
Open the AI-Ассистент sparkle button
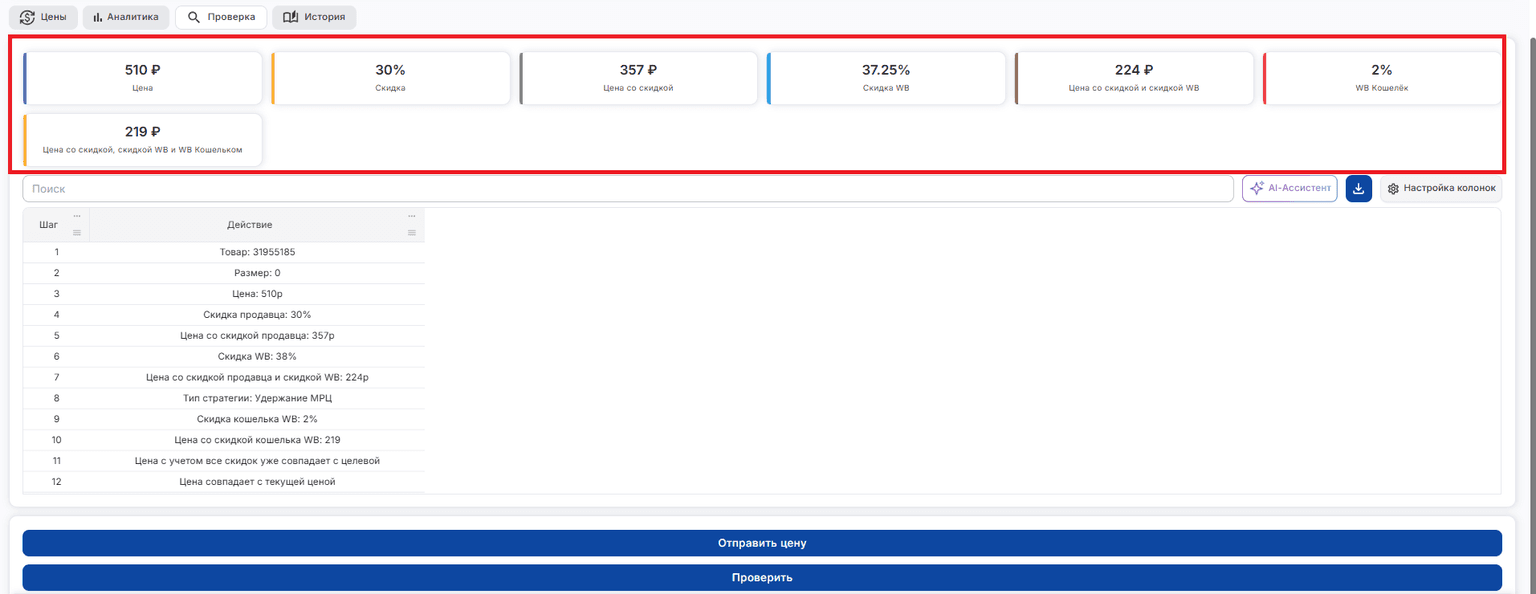(1289, 188)
